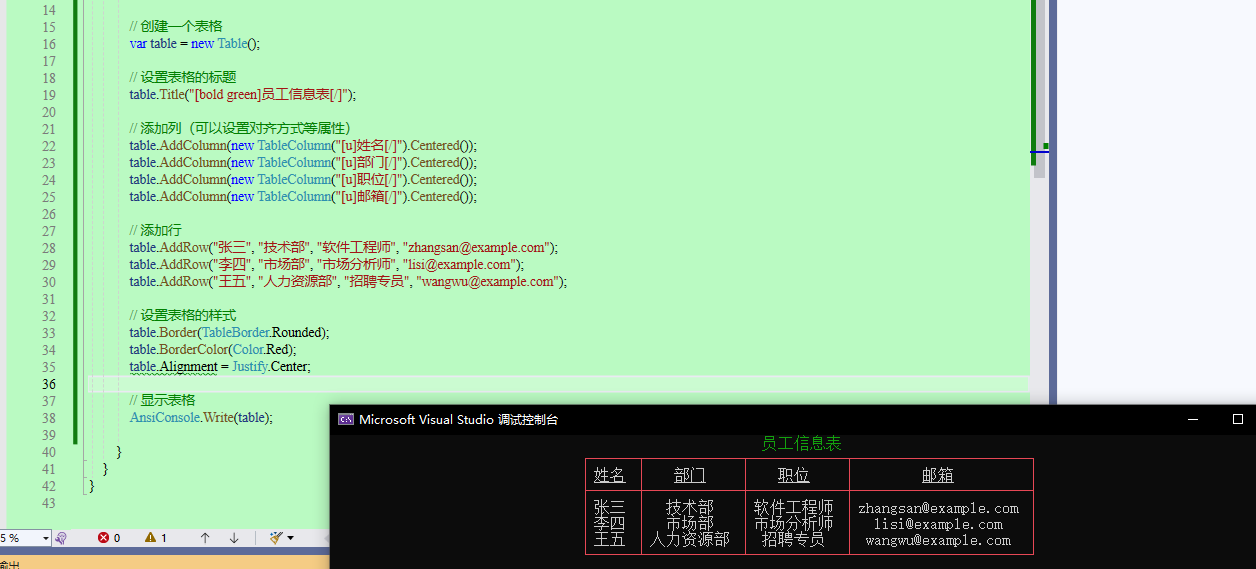Click 招聘专员 cell in console table

click(x=793, y=540)
